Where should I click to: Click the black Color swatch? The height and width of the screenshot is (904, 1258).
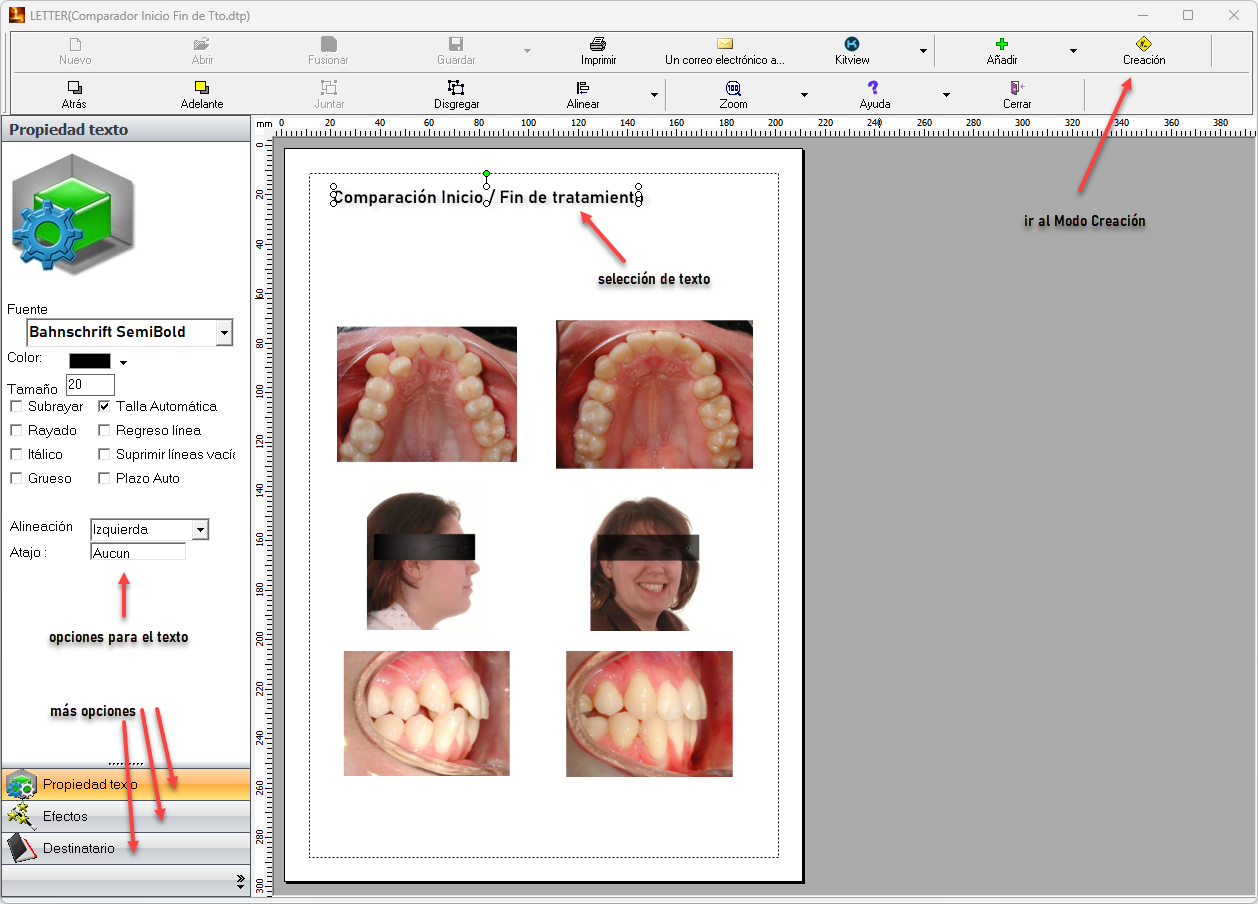[89, 361]
